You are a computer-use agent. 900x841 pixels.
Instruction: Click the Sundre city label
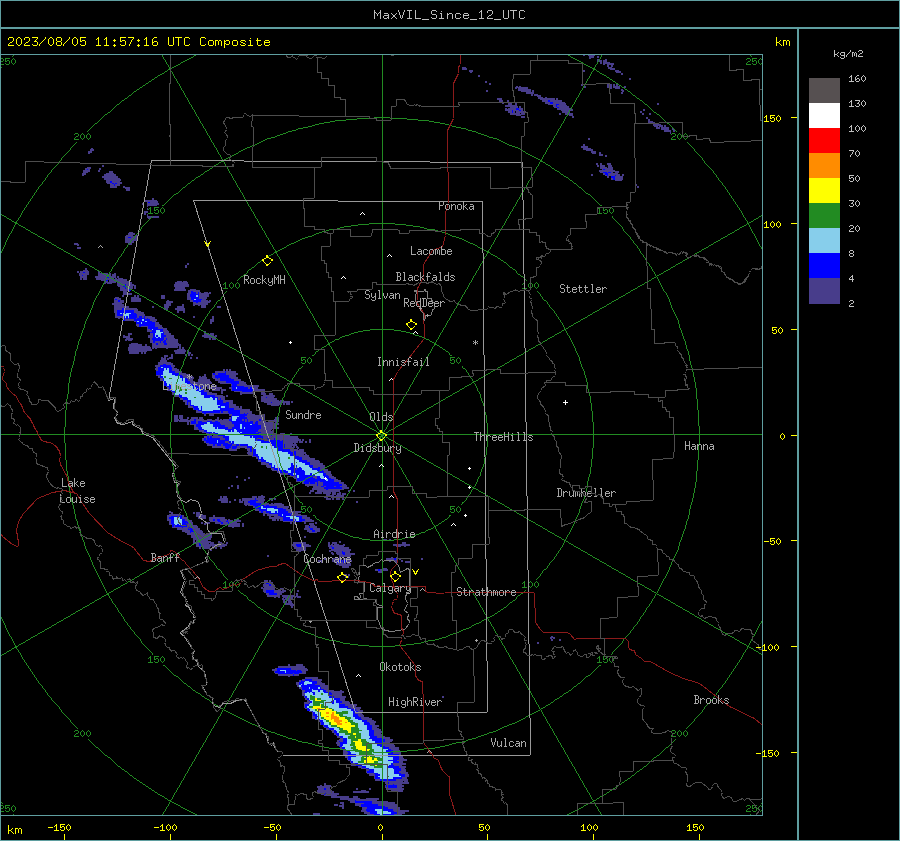tap(303, 414)
